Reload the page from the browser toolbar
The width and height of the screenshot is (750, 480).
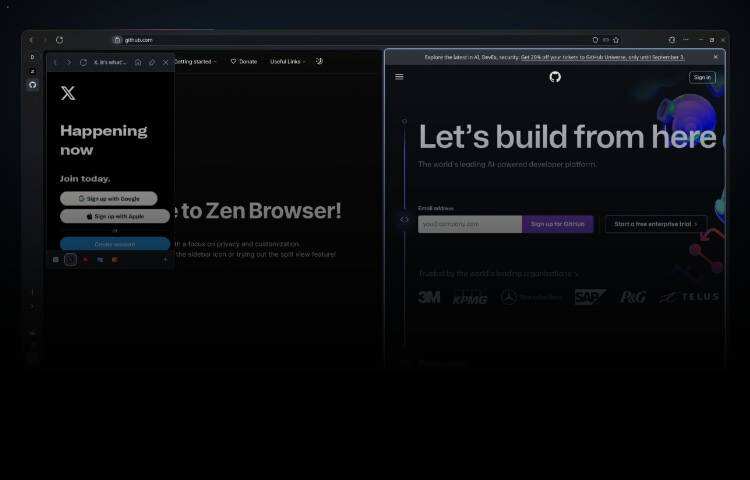(59, 40)
